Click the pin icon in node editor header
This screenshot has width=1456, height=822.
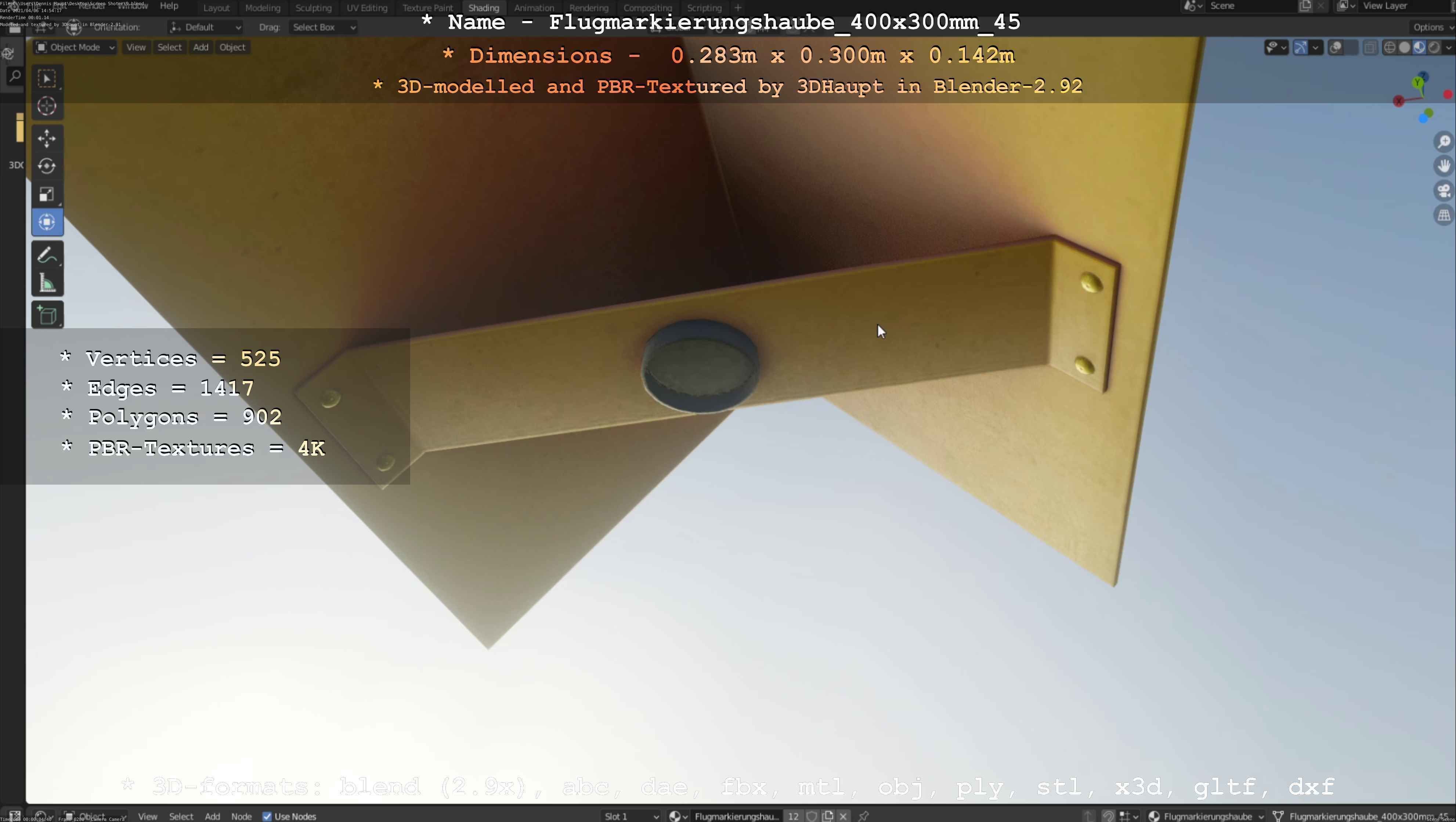(x=864, y=816)
